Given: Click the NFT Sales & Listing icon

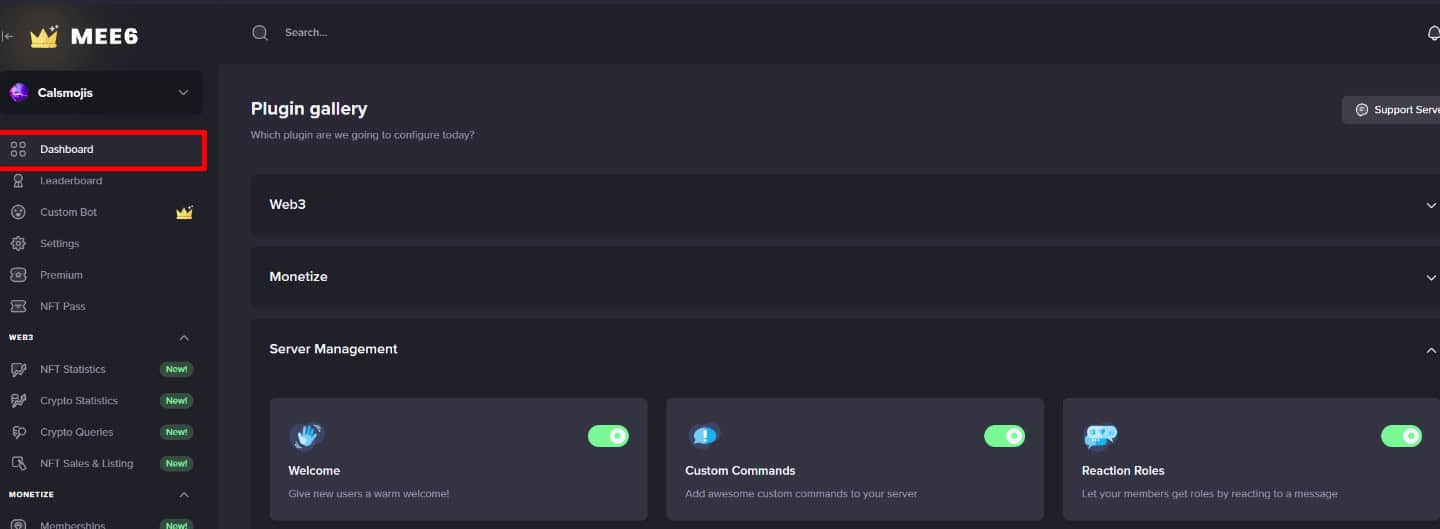Looking at the screenshot, I should point(18,463).
